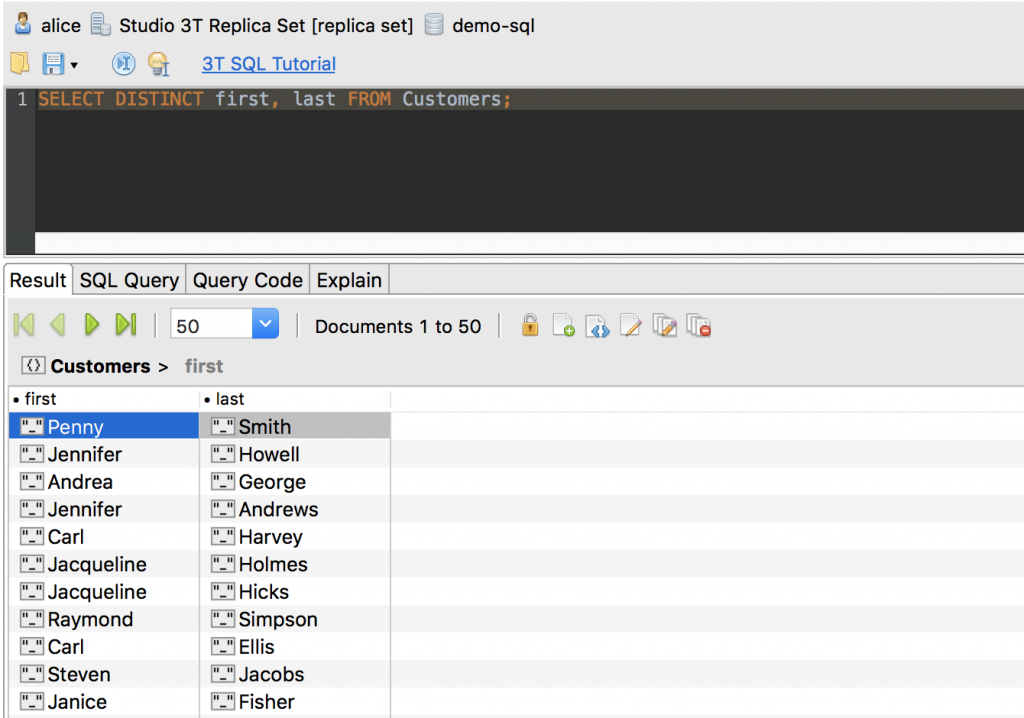Screen dimensions: 1024x718
Task: Click the explain query lightbulb icon
Action: [158, 63]
